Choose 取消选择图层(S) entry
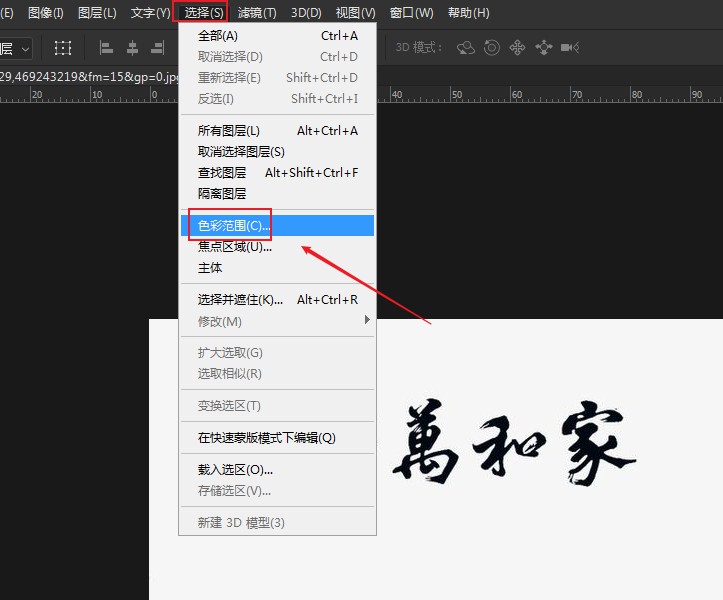This screenshot has height=600, width=723. pos(278,152)
